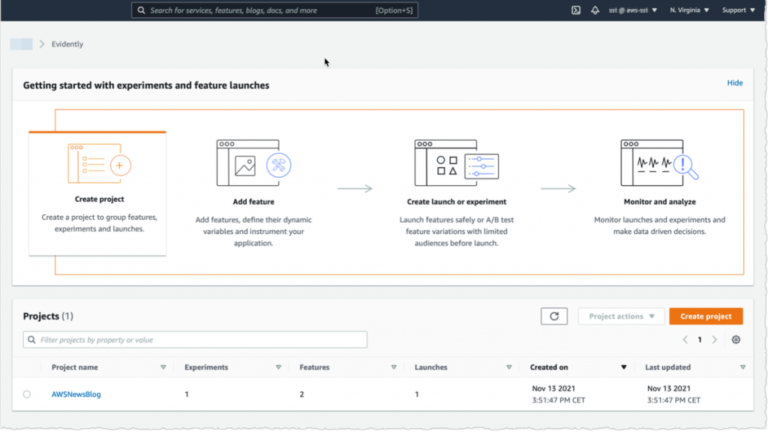This screenshot has height=432, width=768.
Task: Click the Last updated column header
Action: (668, 367)
